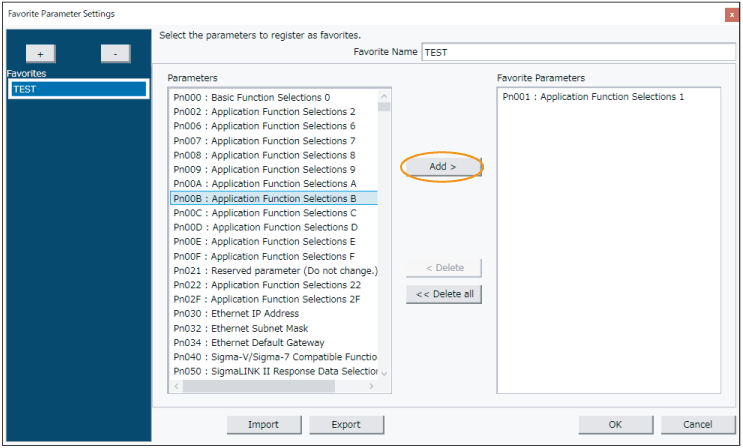Choose Pn030 Ethernet IP Address parameter
Viewport: 743px width, 448px height.
[236, 314]
